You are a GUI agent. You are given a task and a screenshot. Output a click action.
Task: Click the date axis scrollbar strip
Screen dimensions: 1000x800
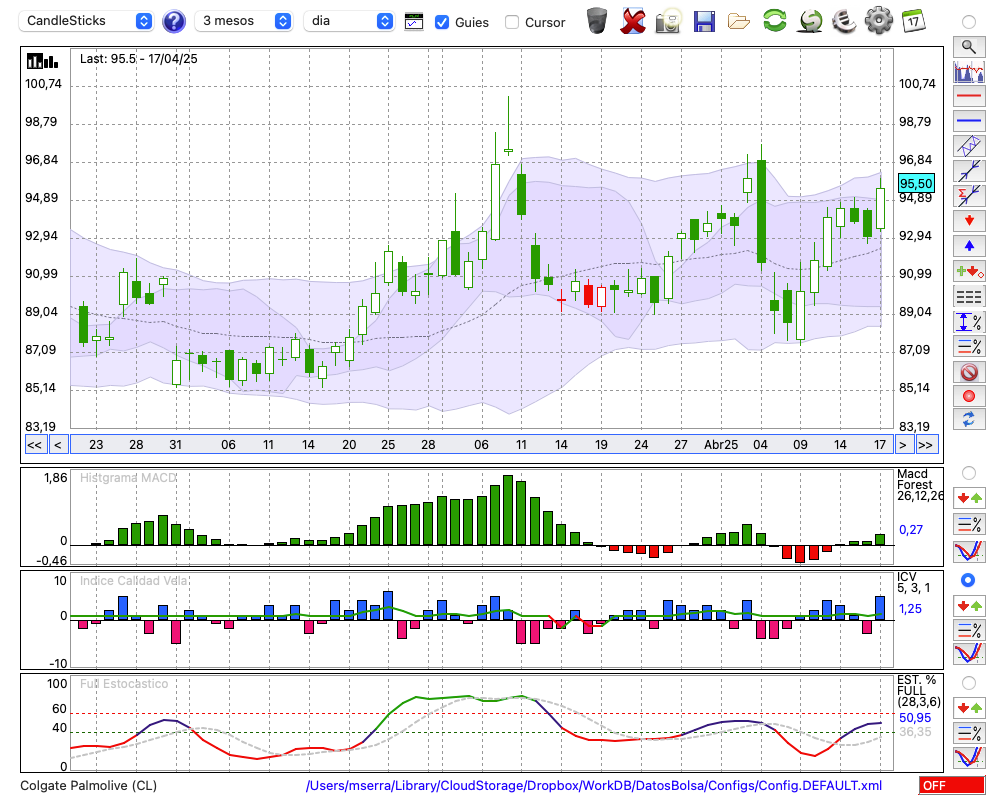click(481, 445)
